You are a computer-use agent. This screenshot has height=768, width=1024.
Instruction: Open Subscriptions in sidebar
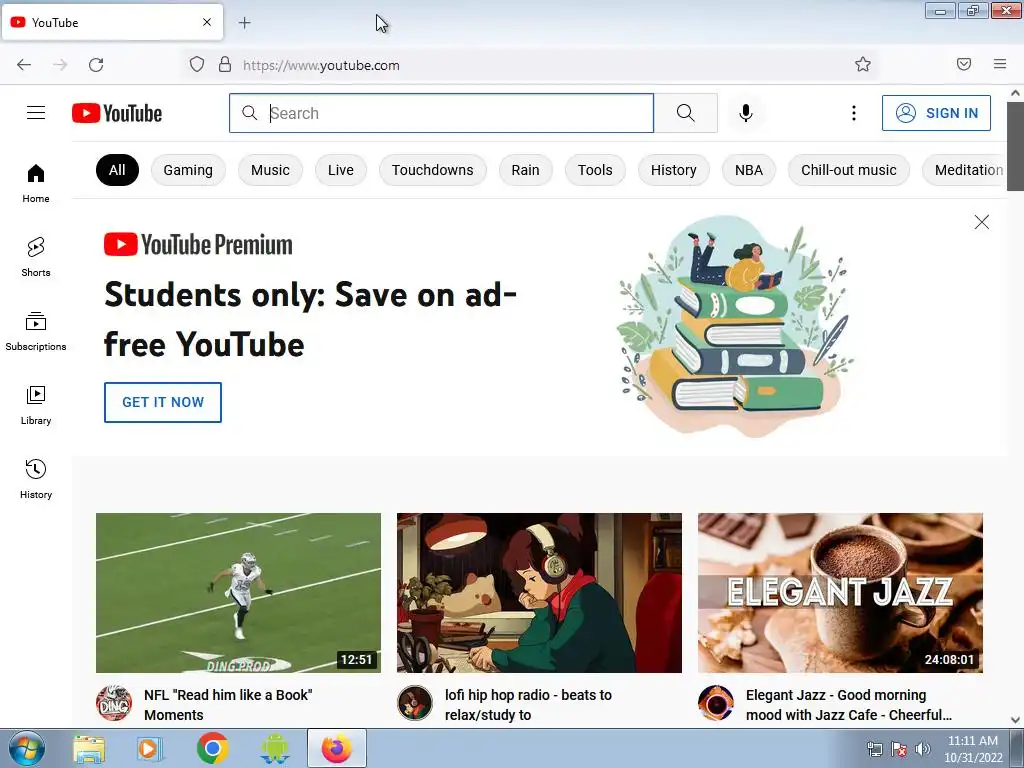pos(36,332)
